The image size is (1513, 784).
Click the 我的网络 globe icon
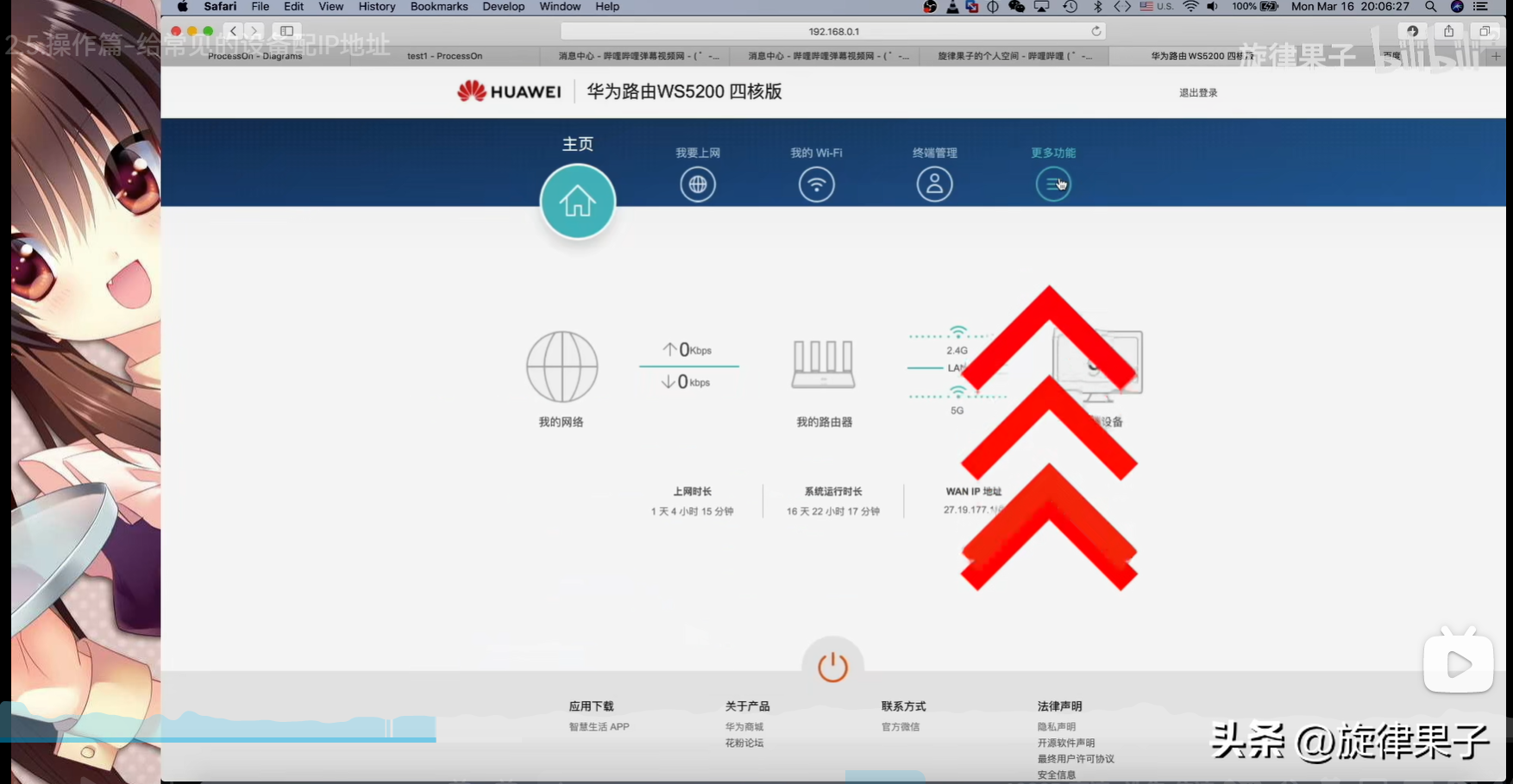(562, 367)
